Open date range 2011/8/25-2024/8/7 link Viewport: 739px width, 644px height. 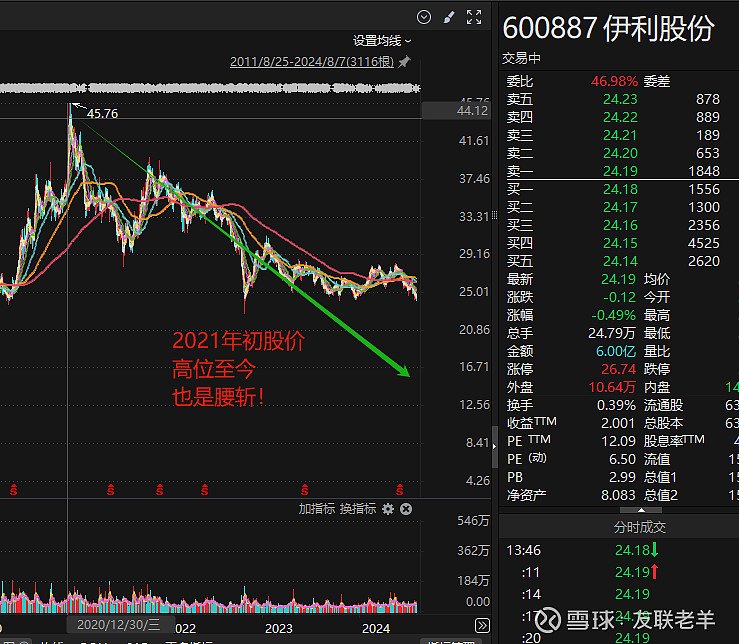tap(312, 62)
